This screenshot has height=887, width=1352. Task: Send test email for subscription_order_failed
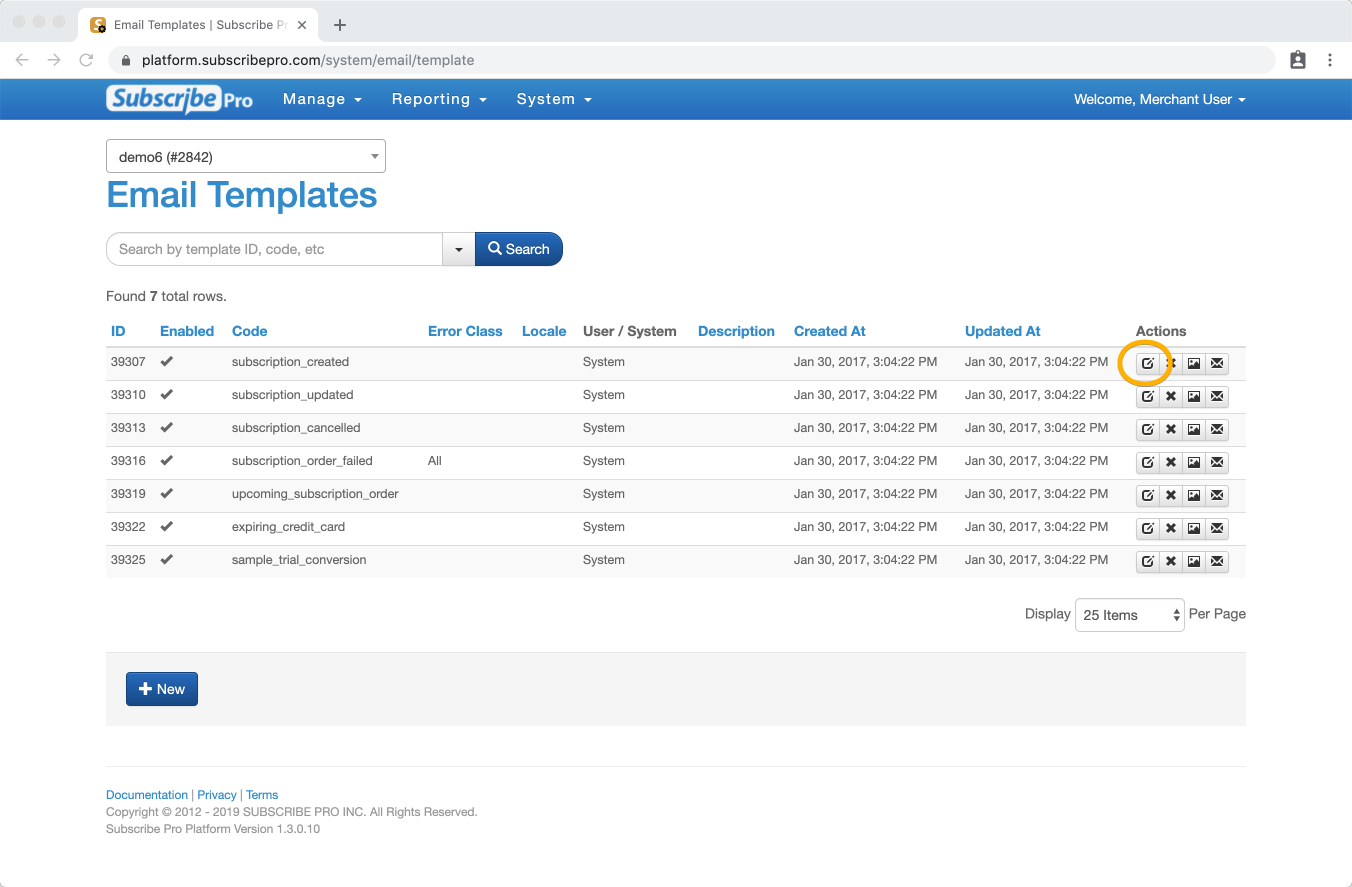1217,463
